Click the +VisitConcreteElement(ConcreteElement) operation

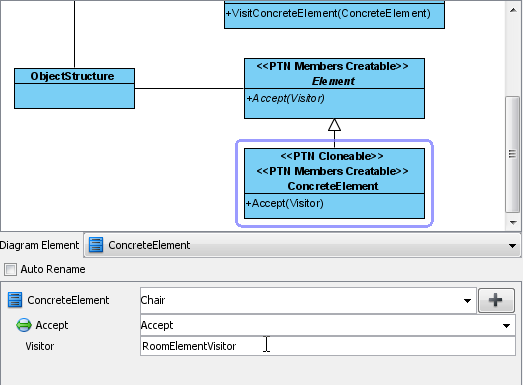coord(328,13)
